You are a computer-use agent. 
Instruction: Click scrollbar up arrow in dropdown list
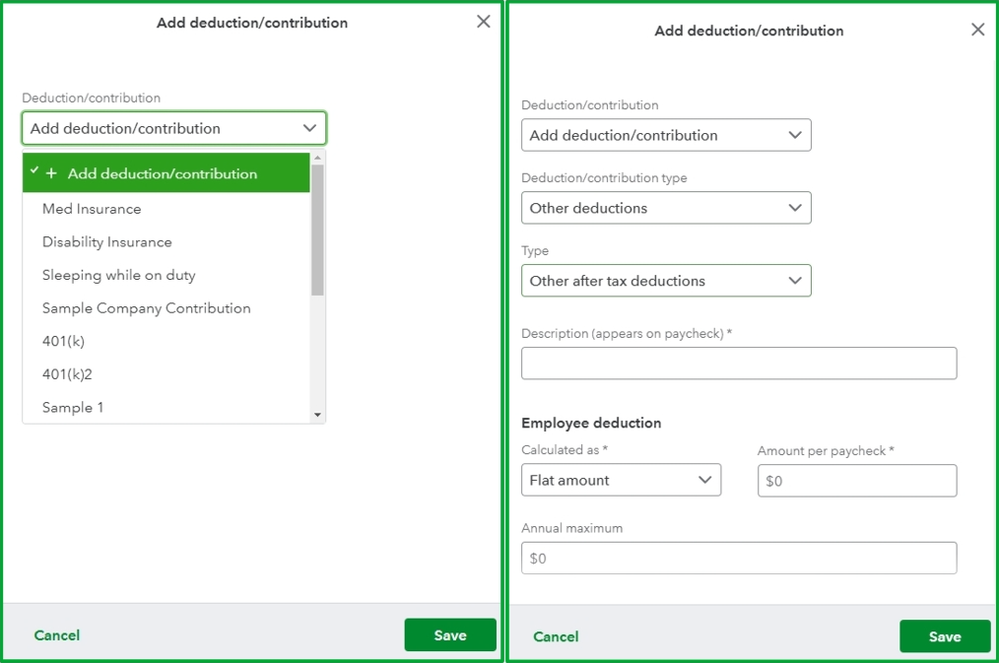pos(318,158)
